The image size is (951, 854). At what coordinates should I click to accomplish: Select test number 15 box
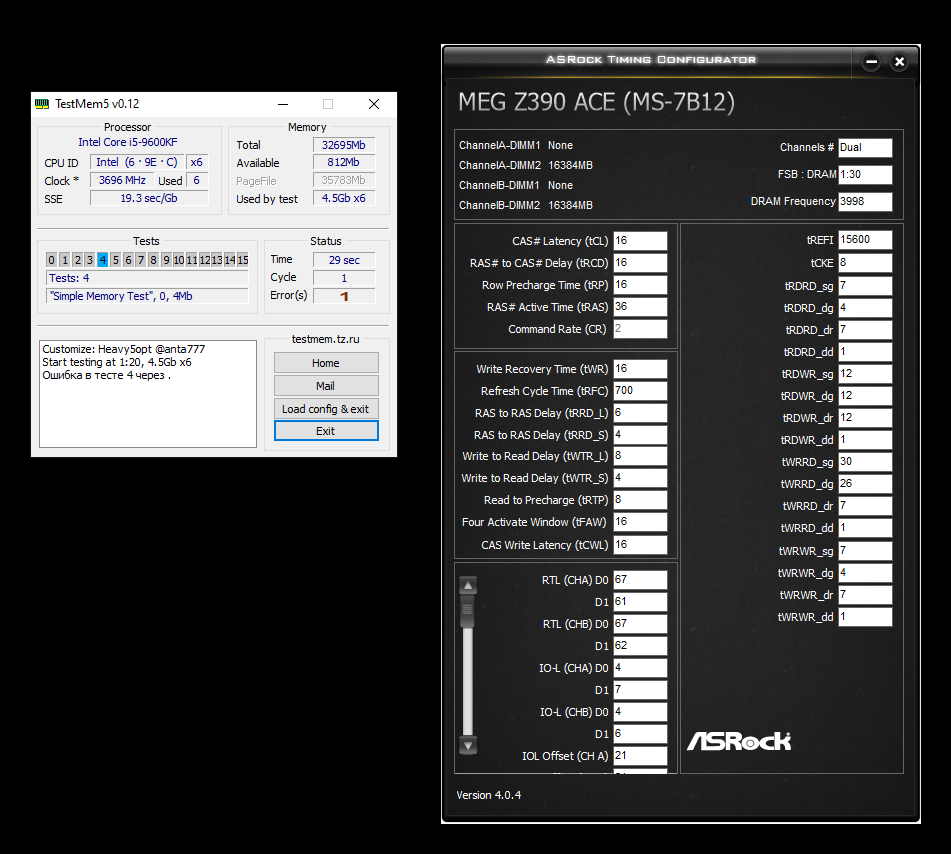[x=243, y=260]
